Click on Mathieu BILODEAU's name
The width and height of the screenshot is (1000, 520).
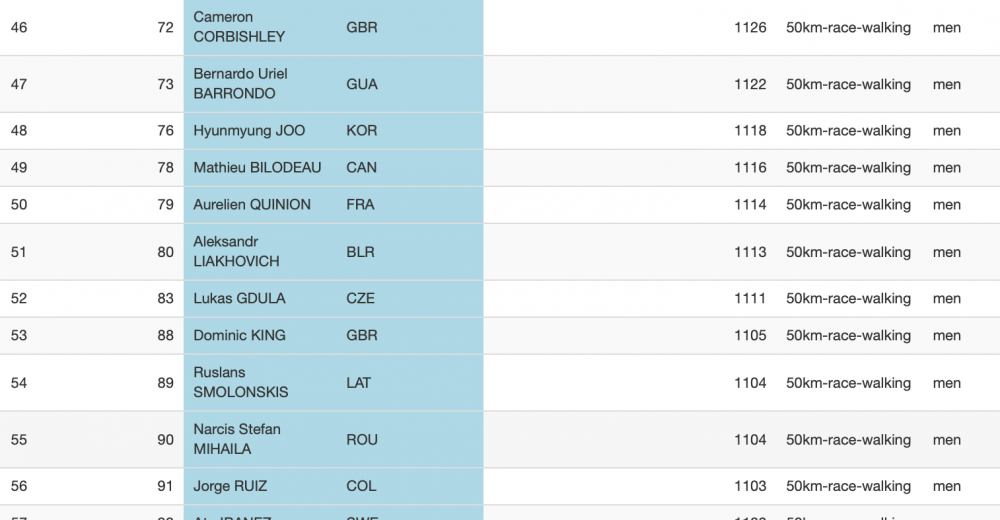coord(257,168)
